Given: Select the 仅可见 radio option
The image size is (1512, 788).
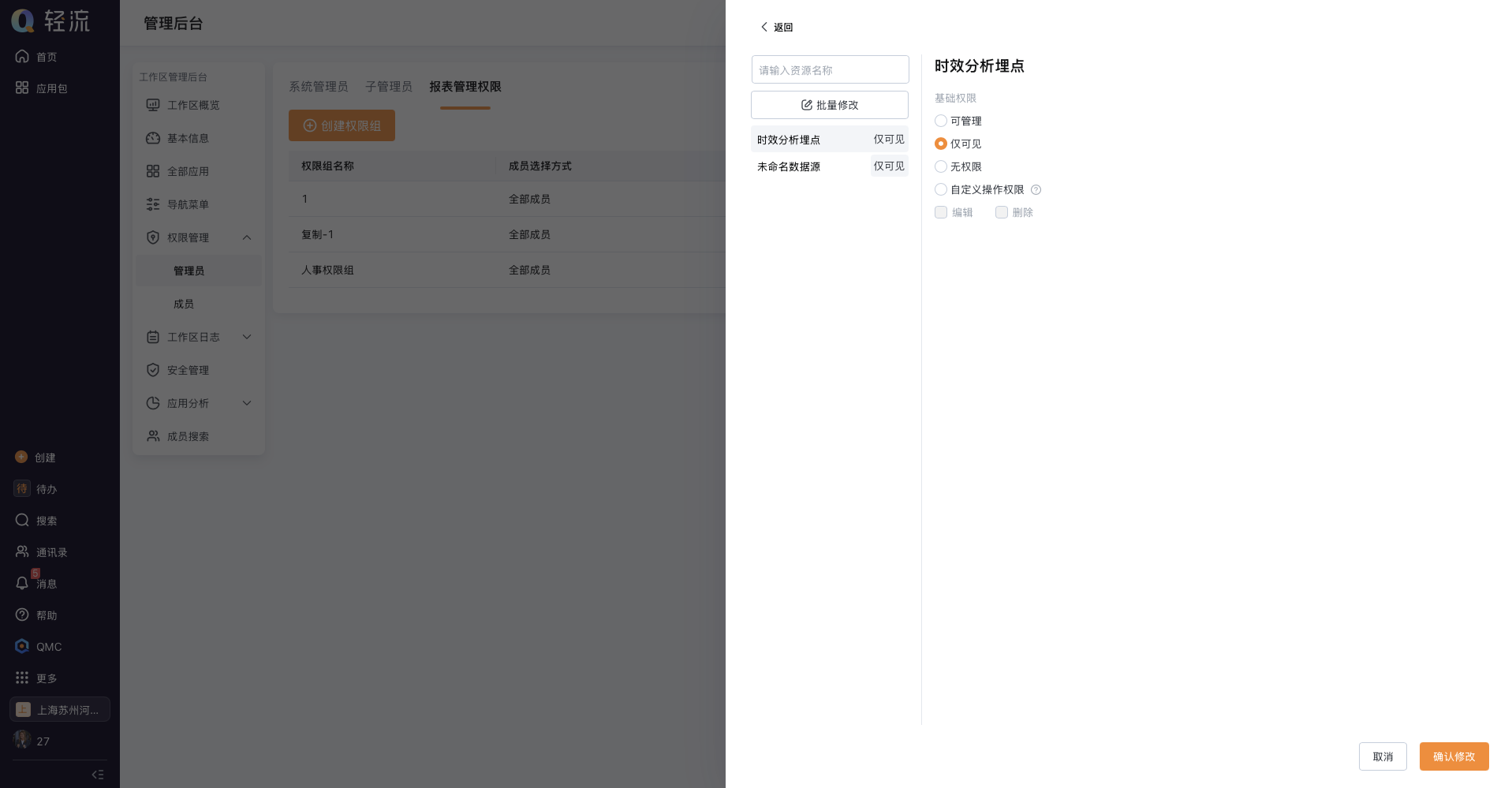Looking at the screenshot, I should [x=941, y=144].
